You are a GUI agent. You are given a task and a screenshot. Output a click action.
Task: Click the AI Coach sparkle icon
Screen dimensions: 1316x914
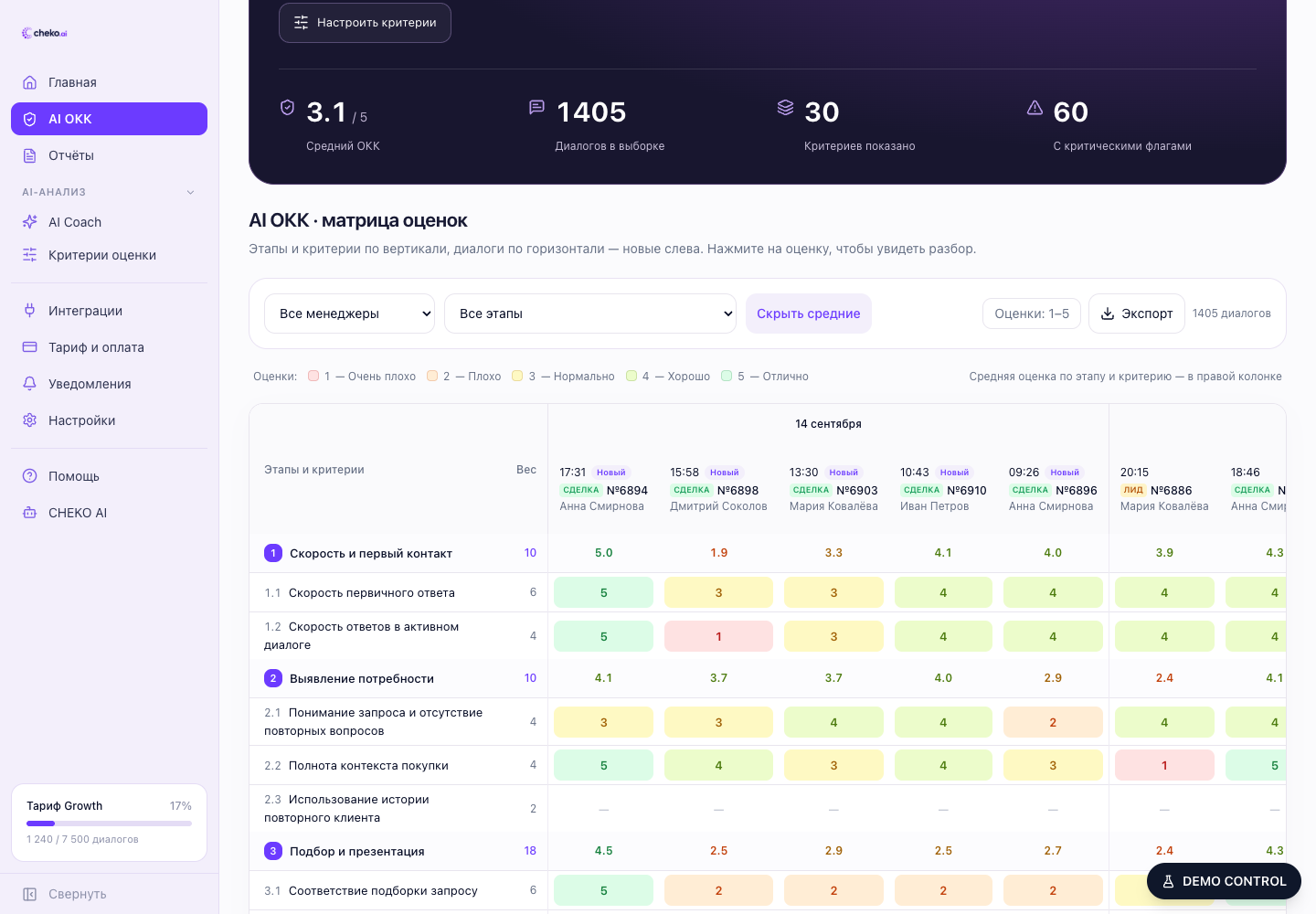click(x=30, y=222)
